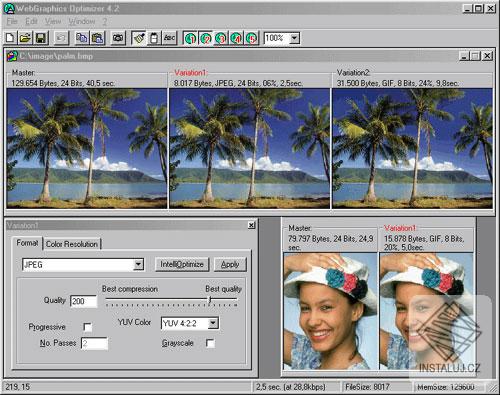Open the Window menu
Viewport: 500px width, 395px height.
coord(82,21)
